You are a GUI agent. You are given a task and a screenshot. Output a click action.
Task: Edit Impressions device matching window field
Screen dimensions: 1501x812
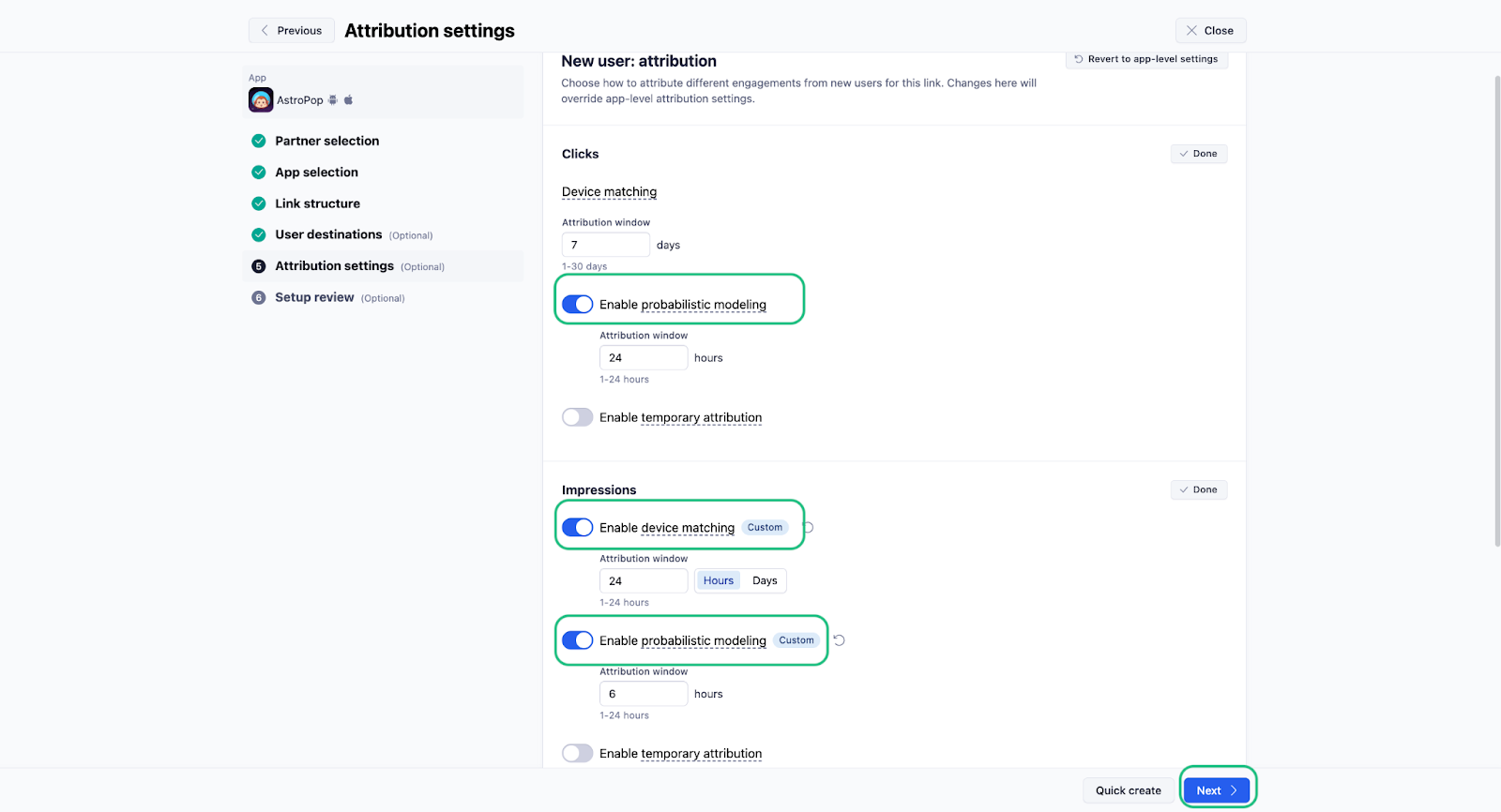tap(644, 580)
